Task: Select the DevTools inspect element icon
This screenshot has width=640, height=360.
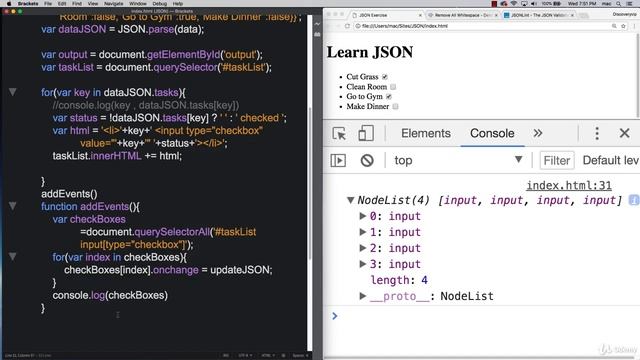Action: (339, 133)
